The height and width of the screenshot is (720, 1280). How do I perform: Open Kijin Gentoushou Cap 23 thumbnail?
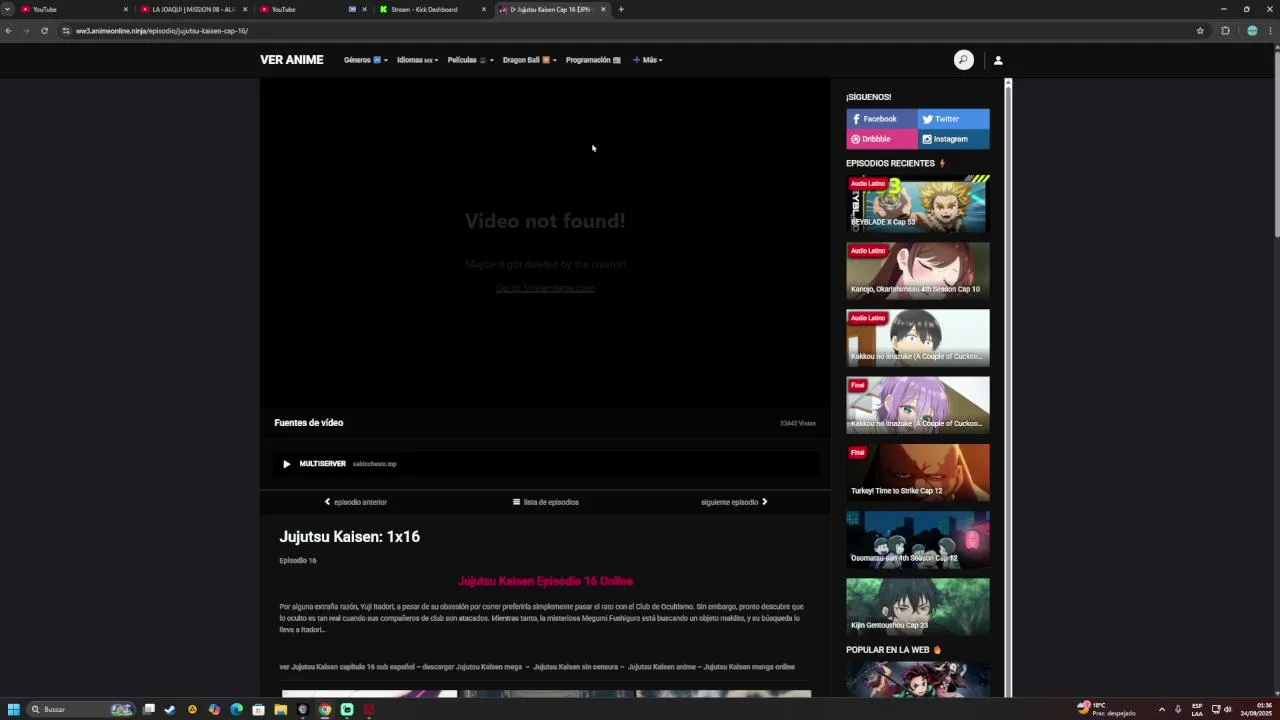coord(918,606)
